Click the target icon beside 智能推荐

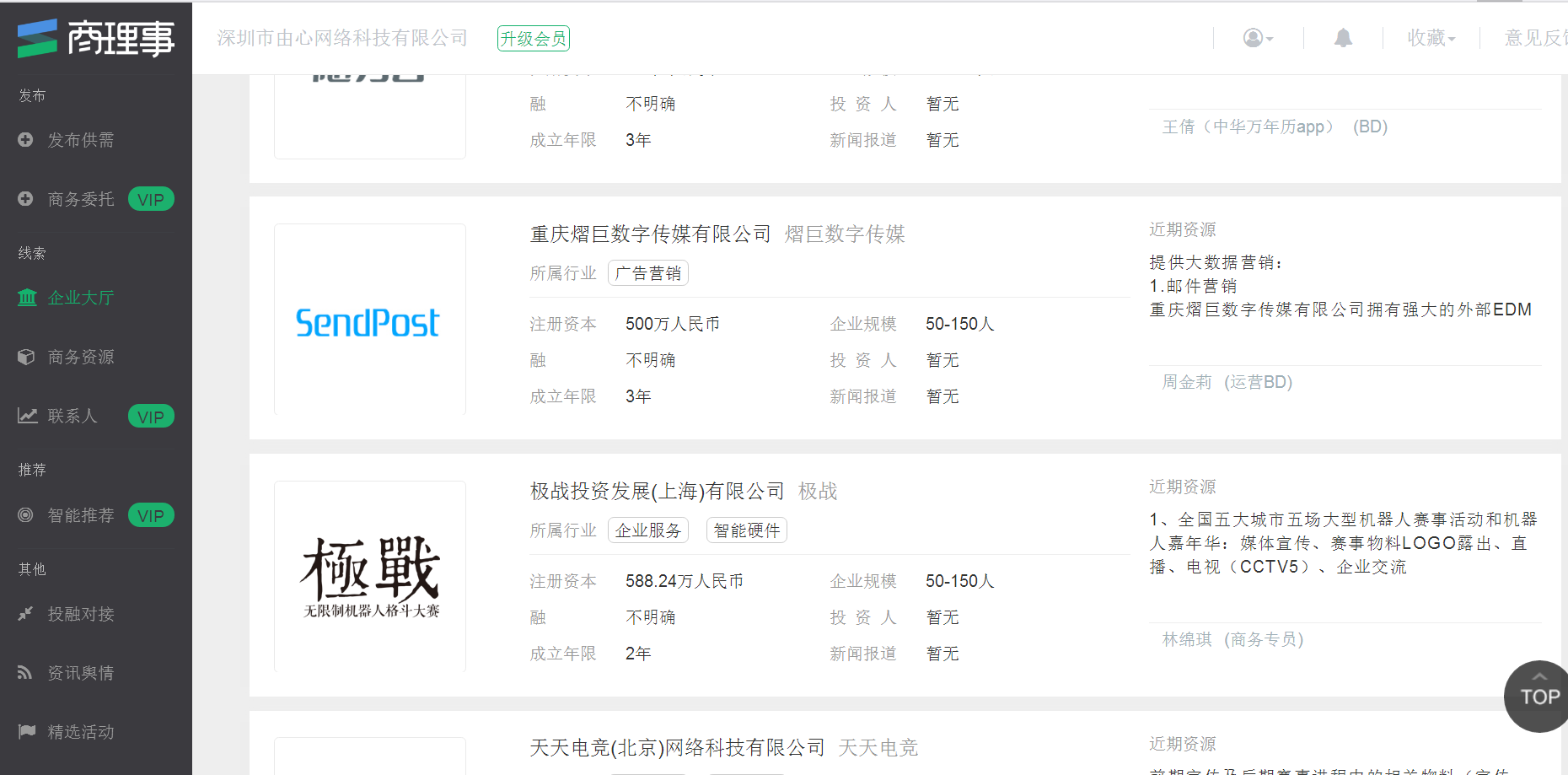pos(25,515)
